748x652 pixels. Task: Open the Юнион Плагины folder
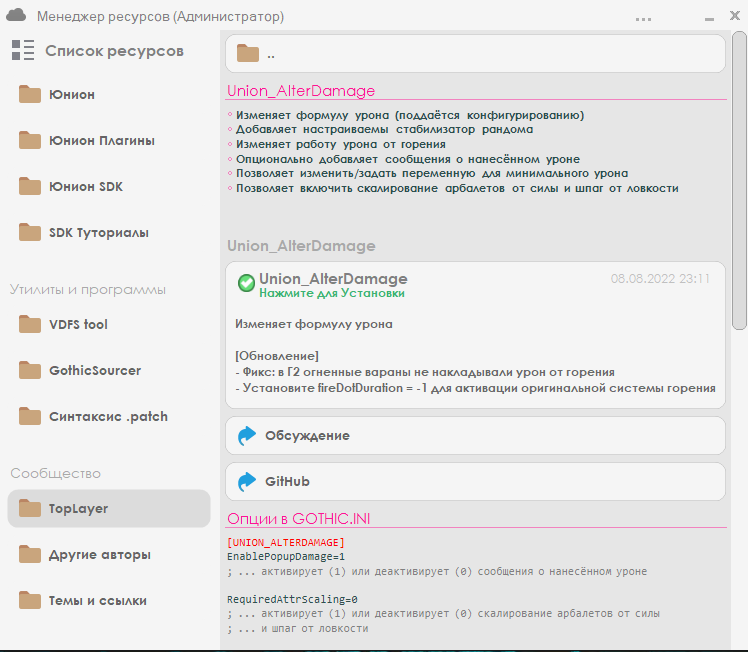(109, 141)
